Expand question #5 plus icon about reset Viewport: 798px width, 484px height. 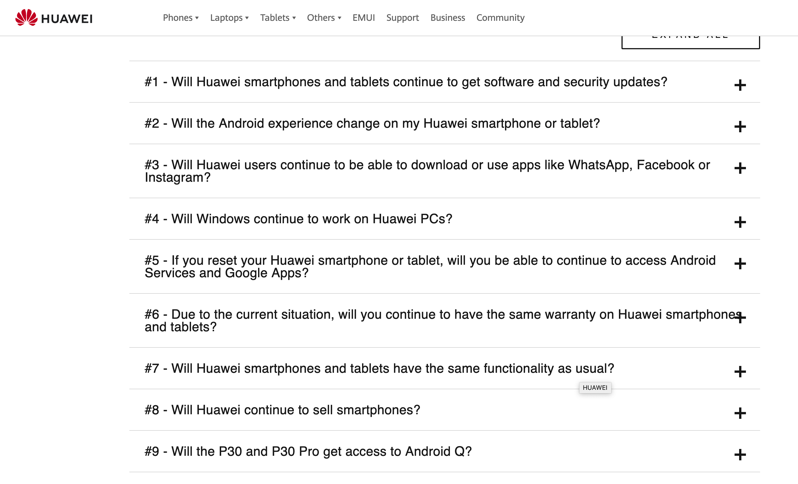pyautogui.click(x=740, y=264)
